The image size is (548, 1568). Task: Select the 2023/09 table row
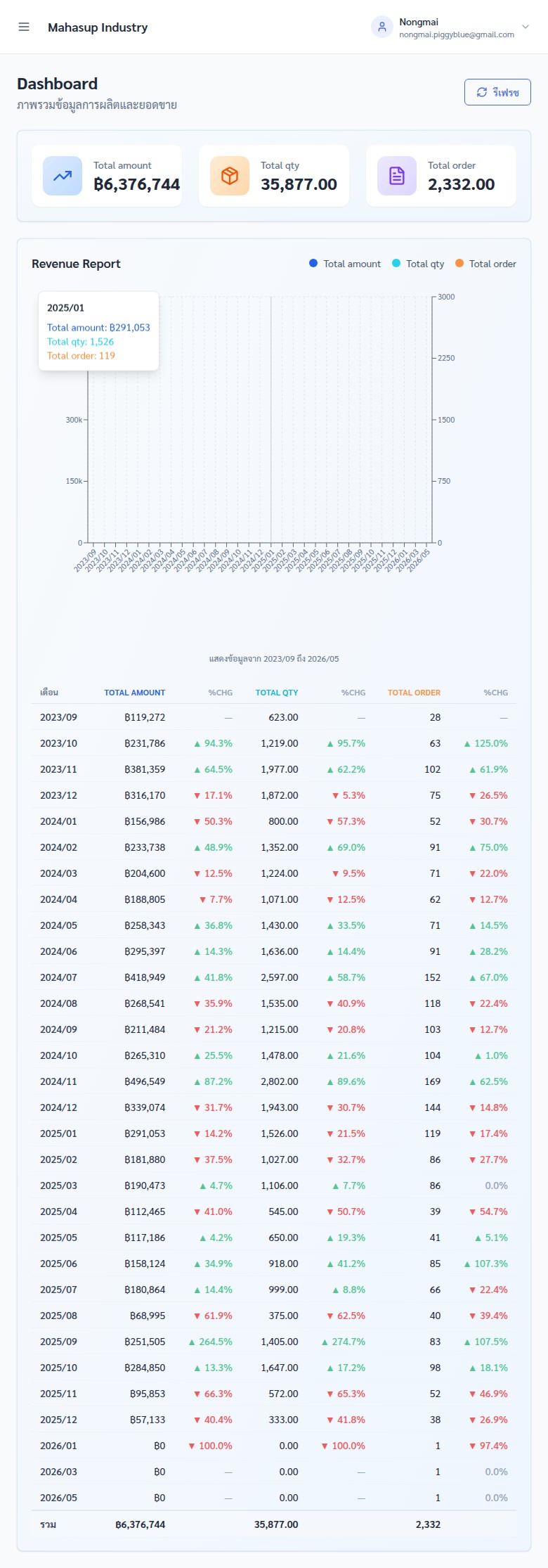point(274,717)
